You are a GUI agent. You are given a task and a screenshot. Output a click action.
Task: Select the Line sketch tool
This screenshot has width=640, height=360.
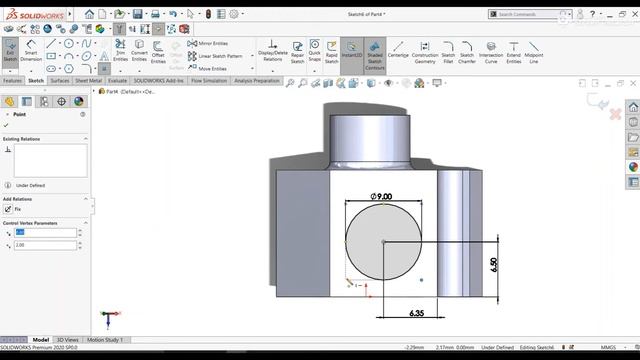[51, 43]
